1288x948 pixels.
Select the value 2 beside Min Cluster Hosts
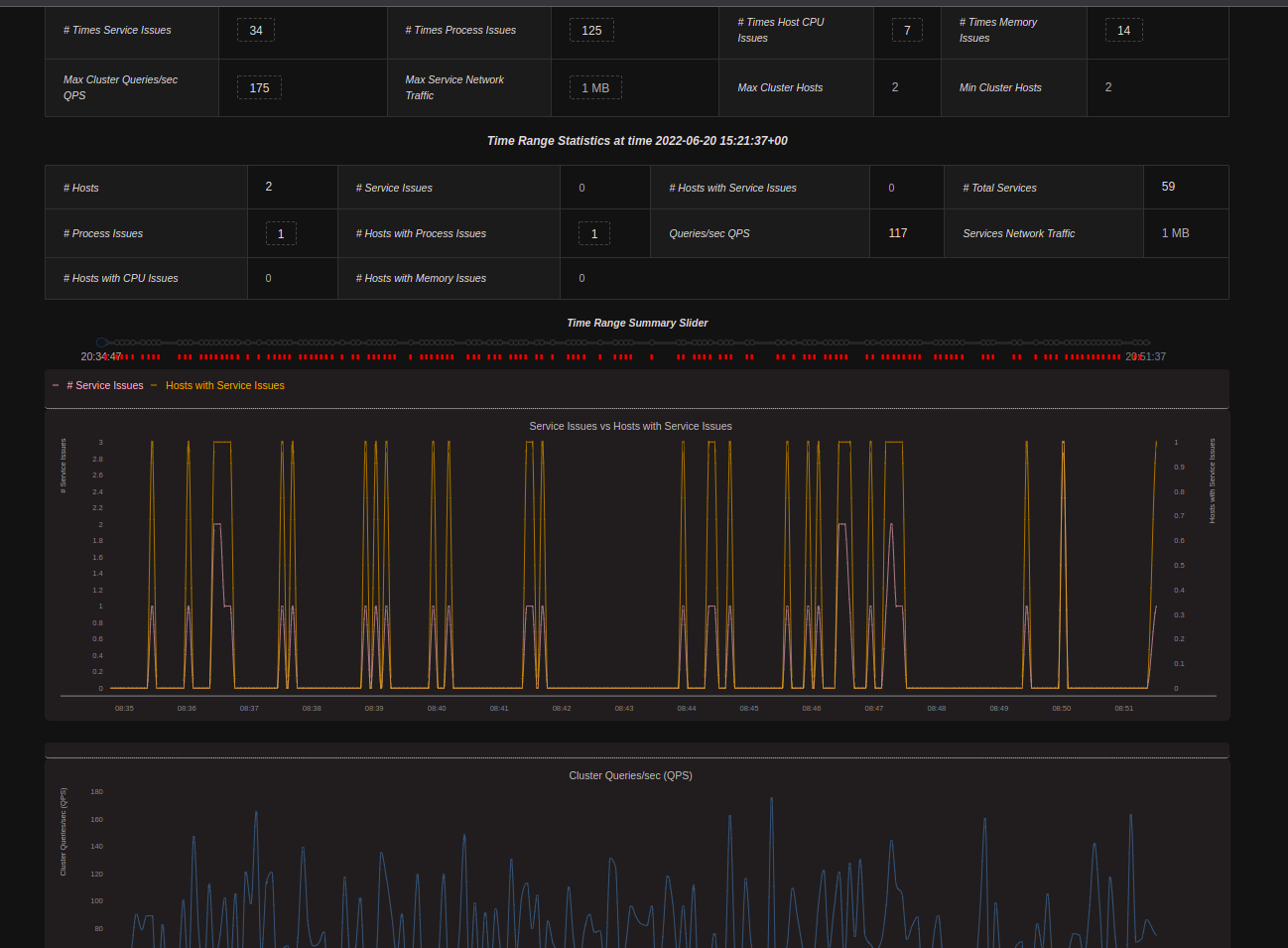[1108, 87]
